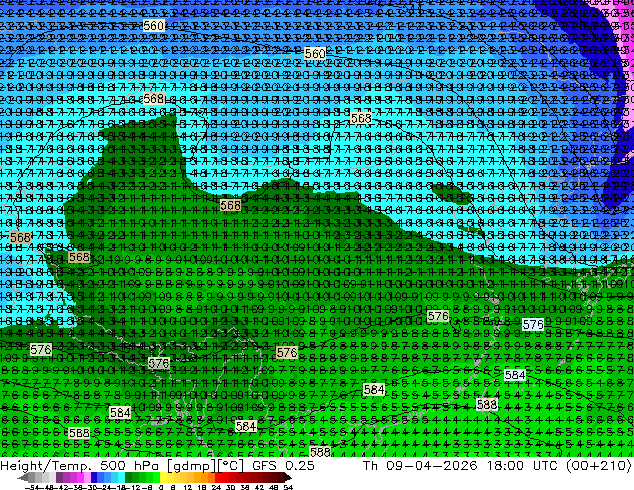
Task: Click the "-54" color scale value
Action: click(x=32, y=487)
